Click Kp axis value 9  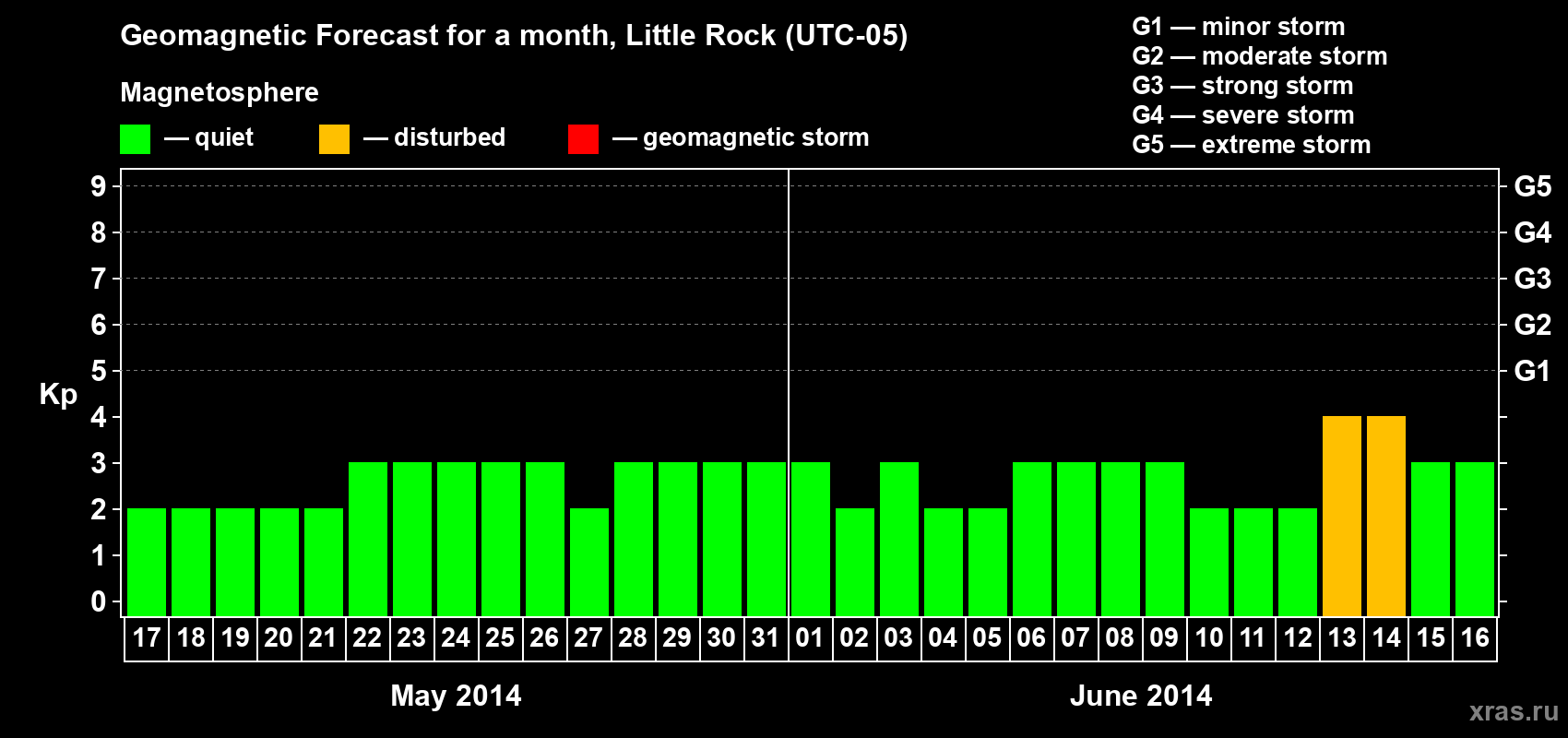(x=99, y=186)
